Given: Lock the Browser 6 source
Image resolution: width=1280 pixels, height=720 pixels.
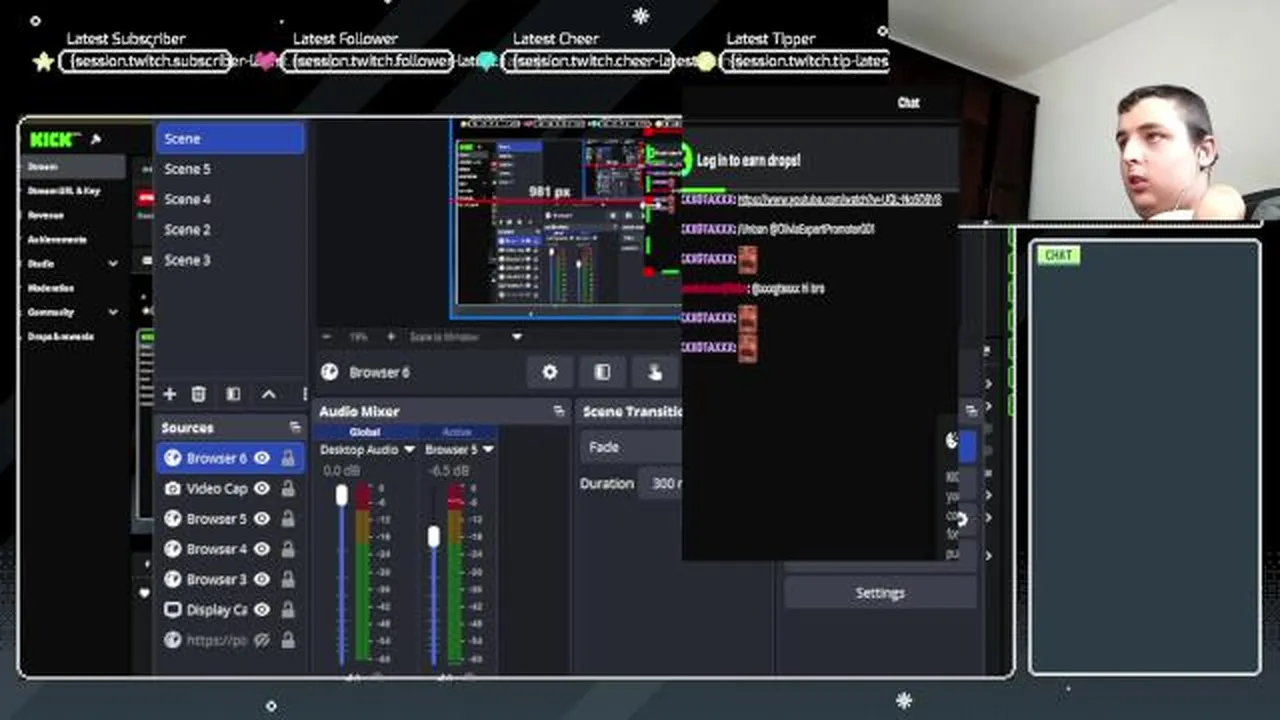Looking at the screenshot, I should 288,458.
